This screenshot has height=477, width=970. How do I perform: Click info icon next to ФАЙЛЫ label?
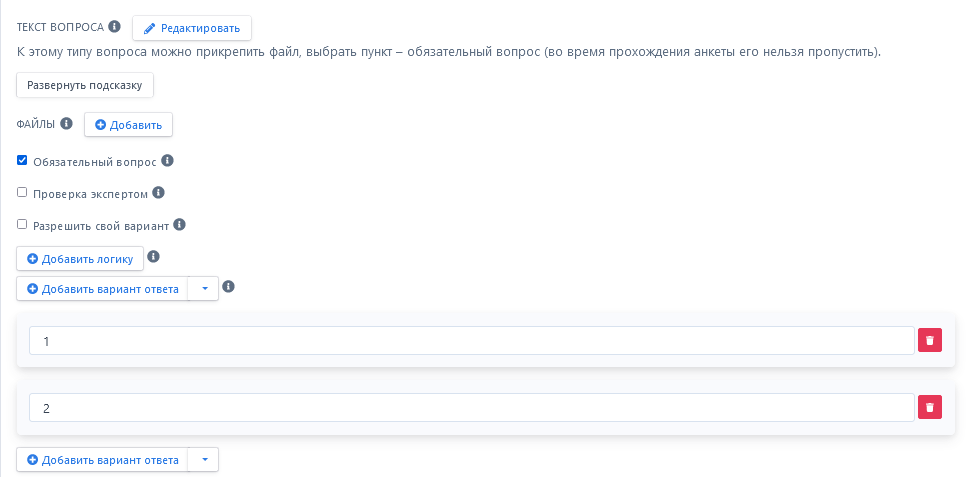pyautogui.click(x=67, y=124)
